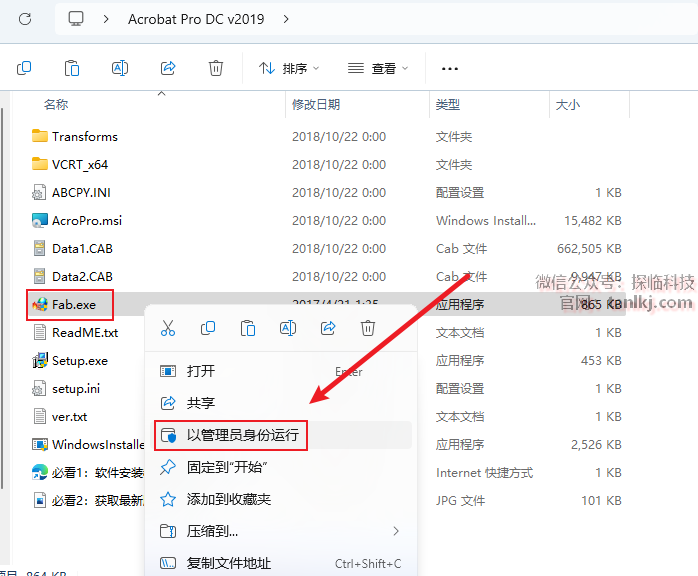
Task: Click the Rename icon in context menu
Action: click(288, 328)
